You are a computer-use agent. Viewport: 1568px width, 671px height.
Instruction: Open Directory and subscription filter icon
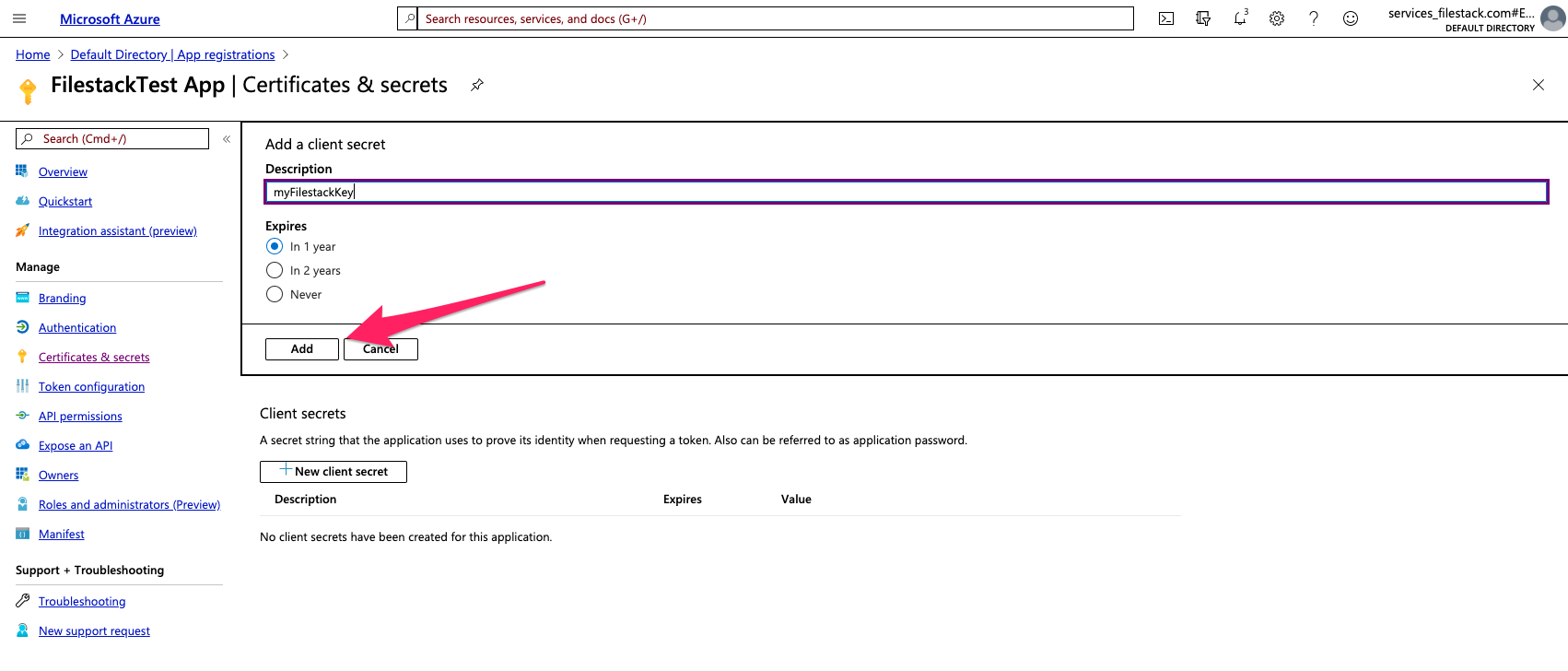click(x=1203, y=18)
